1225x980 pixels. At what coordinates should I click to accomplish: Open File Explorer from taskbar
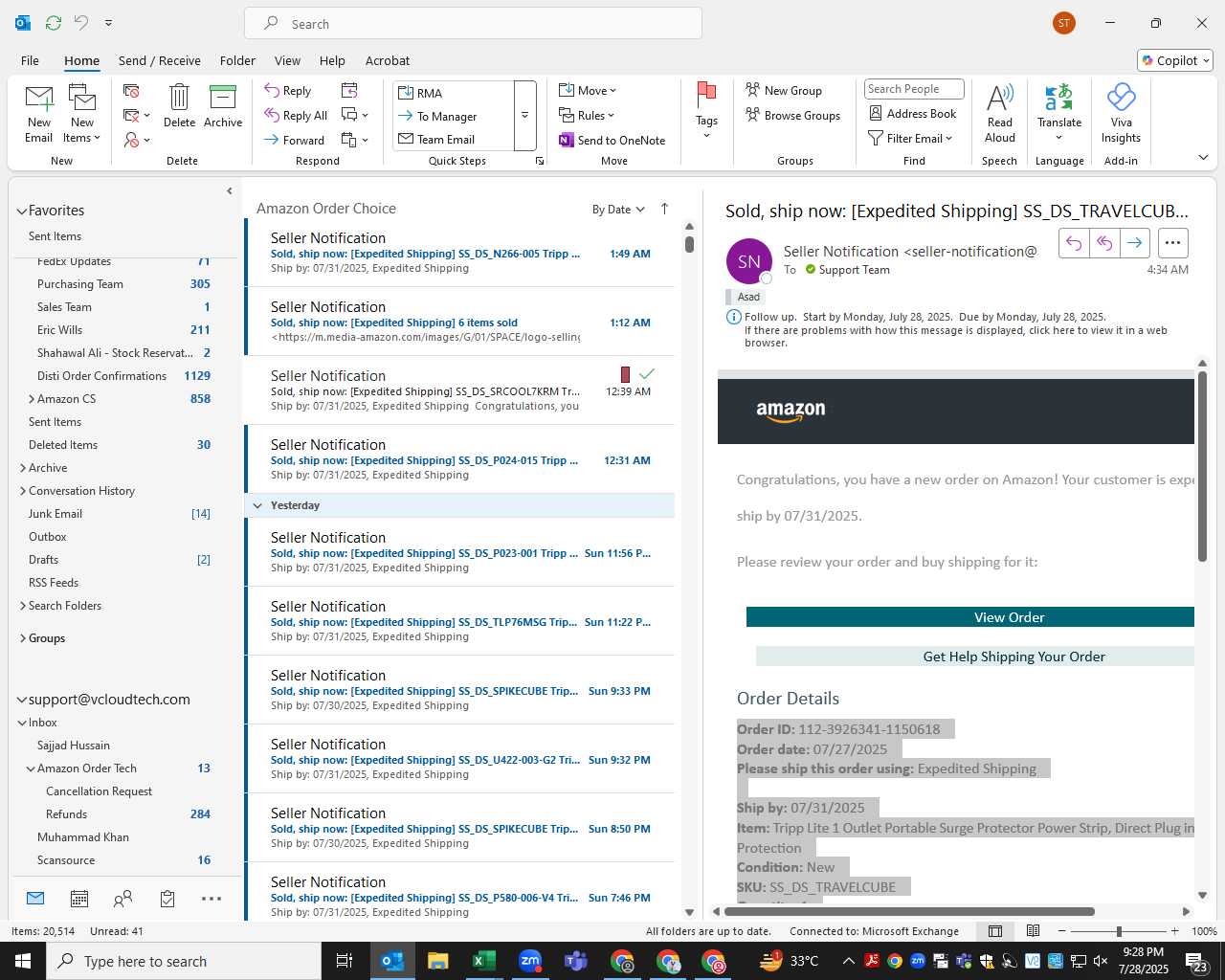[438, 961]
